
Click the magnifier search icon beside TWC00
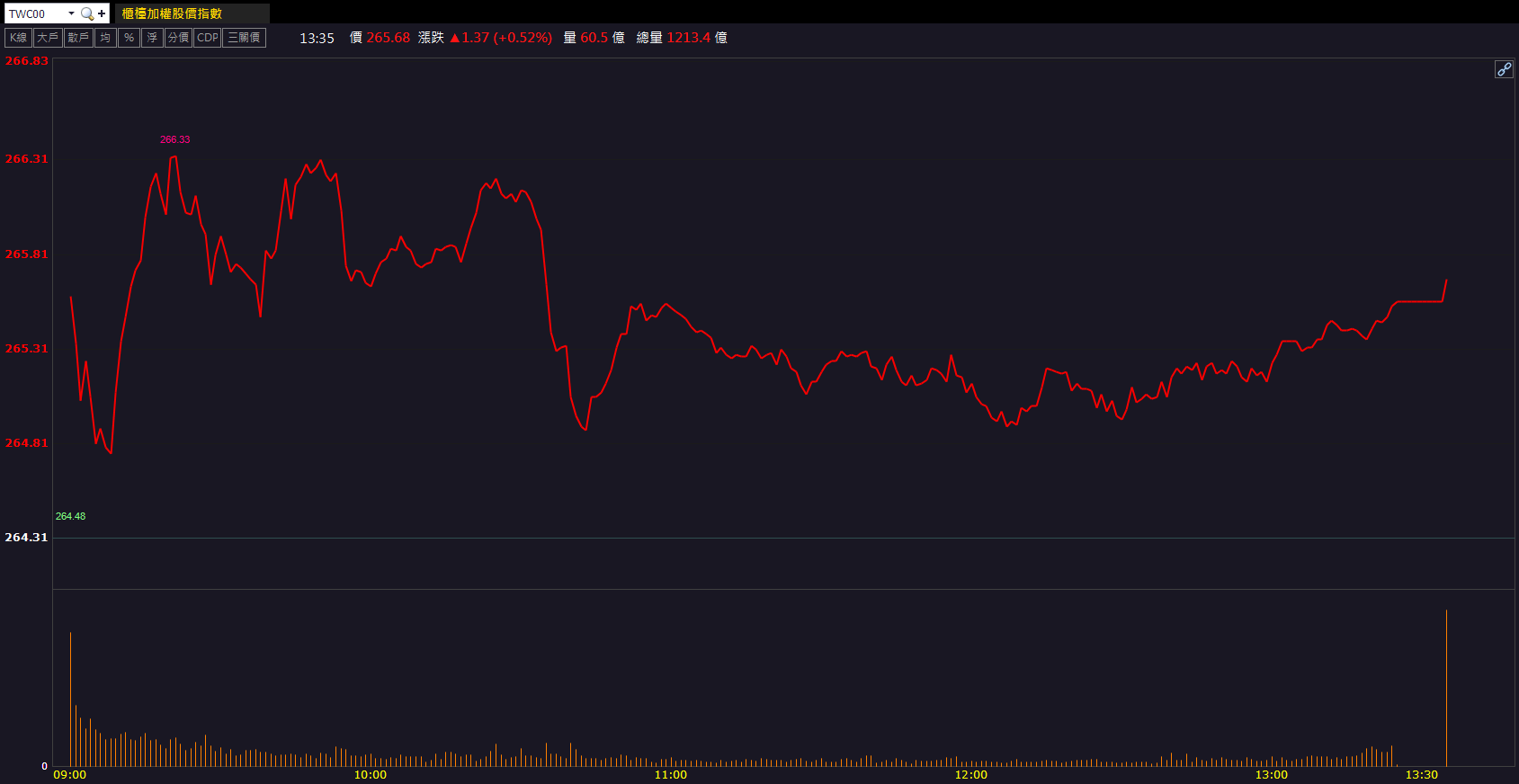[x=87, y=13]
